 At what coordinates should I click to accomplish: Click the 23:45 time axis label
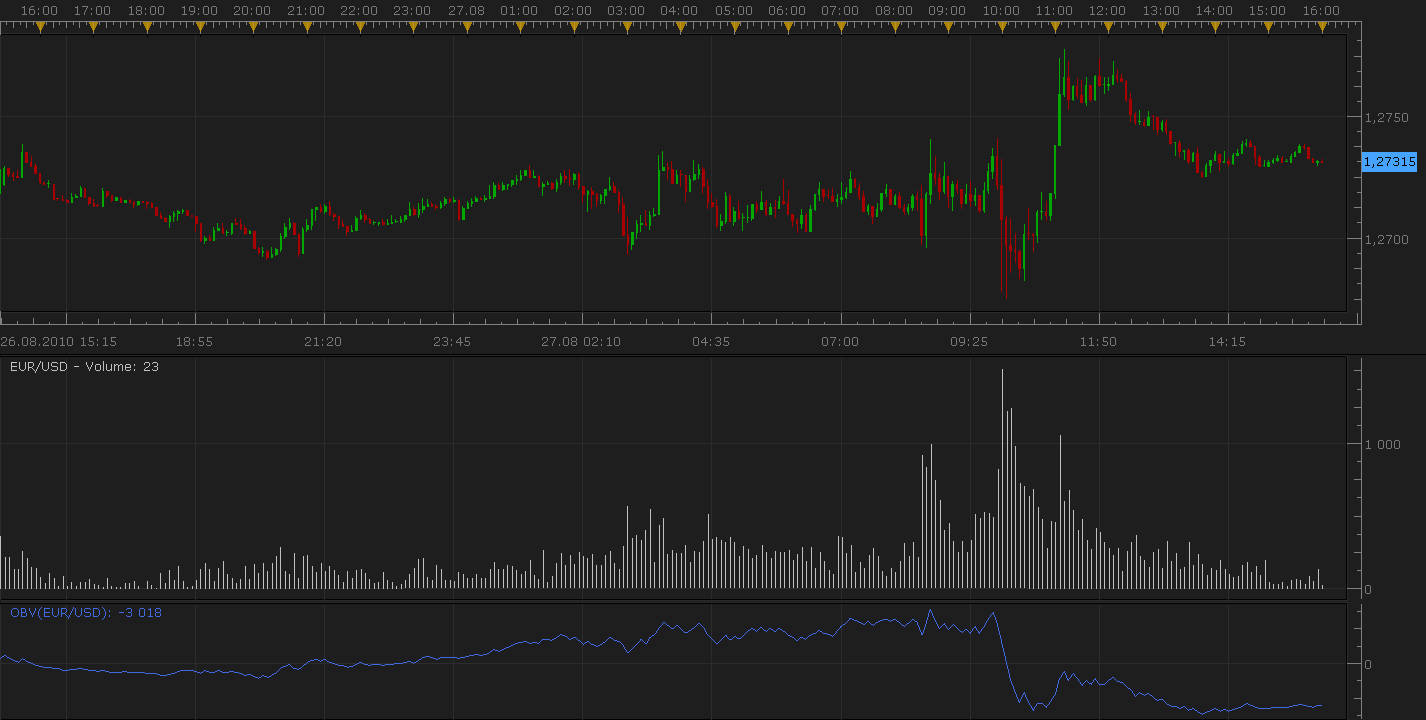[x=452, y=342]
